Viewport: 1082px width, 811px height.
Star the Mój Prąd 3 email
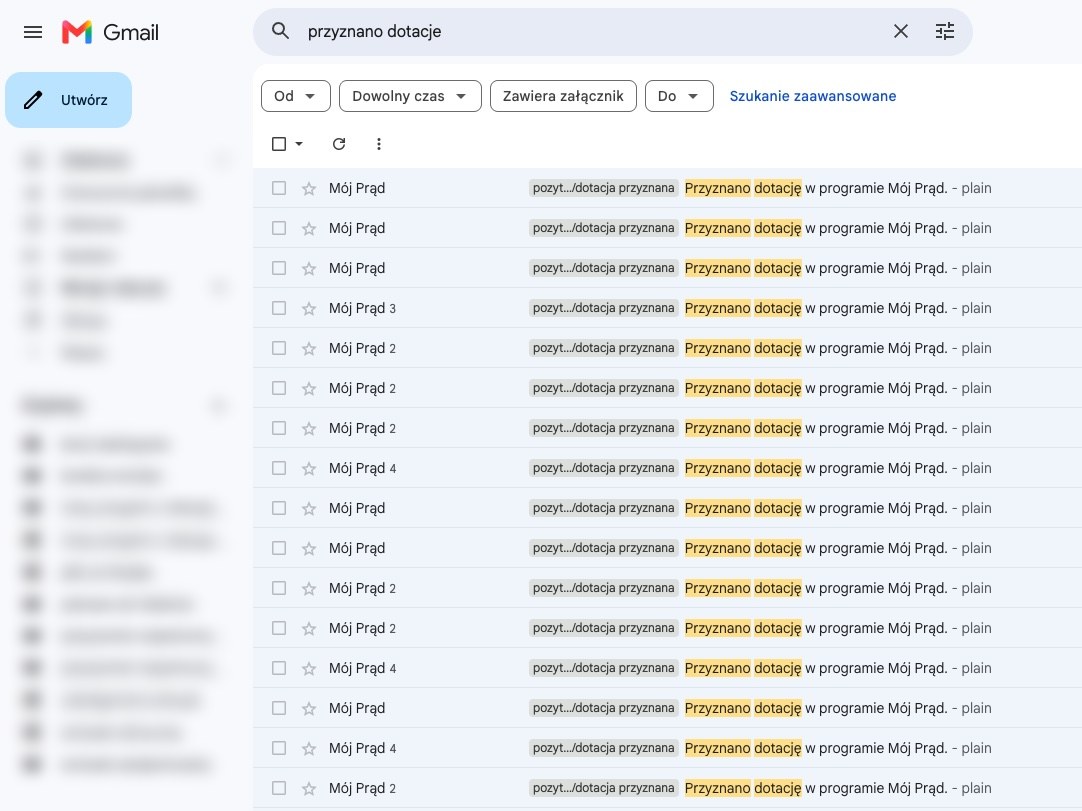[x=308, y=309]
